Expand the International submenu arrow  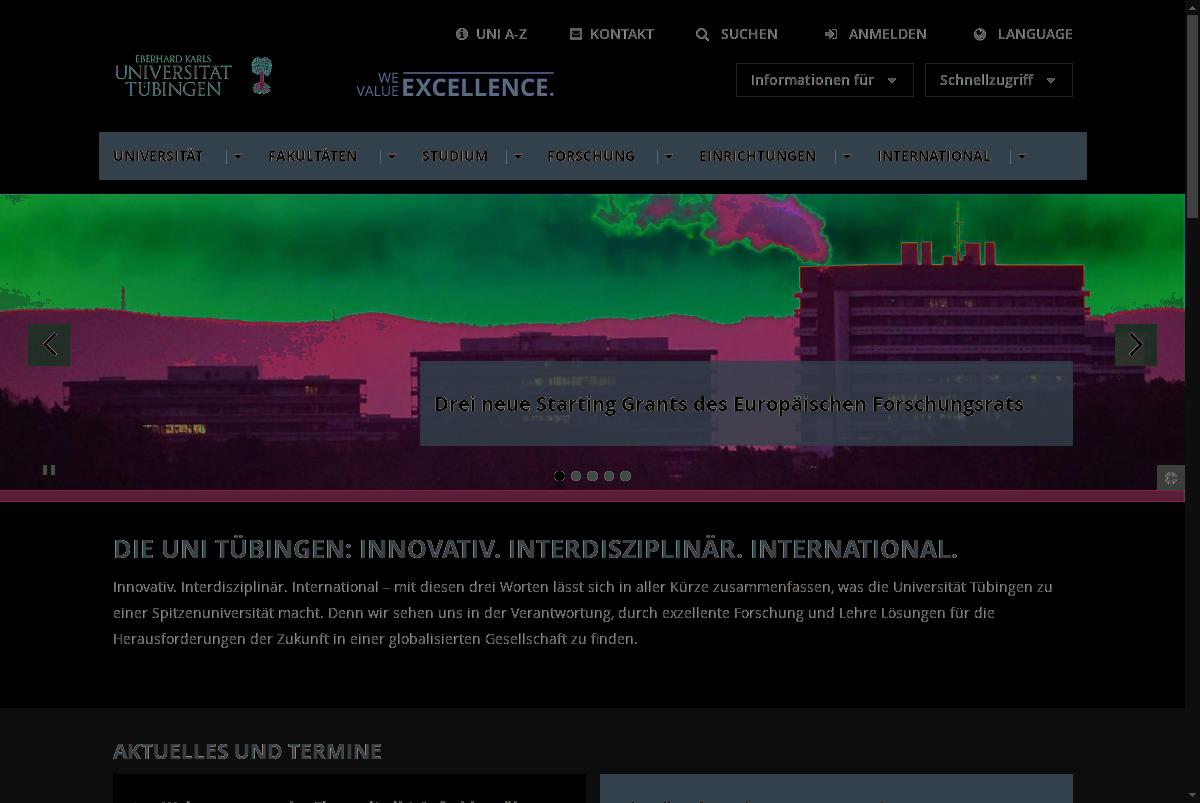pos(1021,156)
